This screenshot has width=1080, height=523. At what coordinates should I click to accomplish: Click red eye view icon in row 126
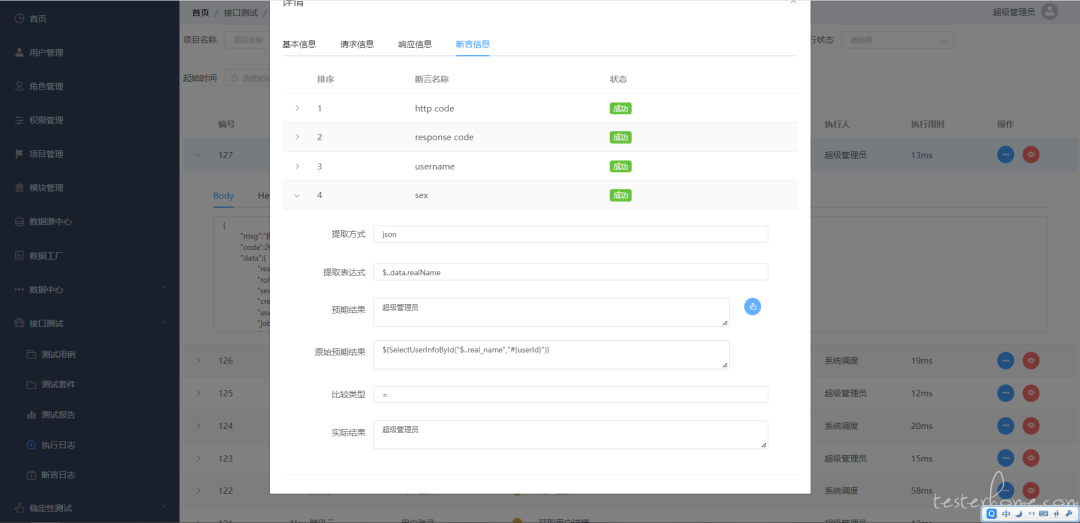(x=1031, y=360)
